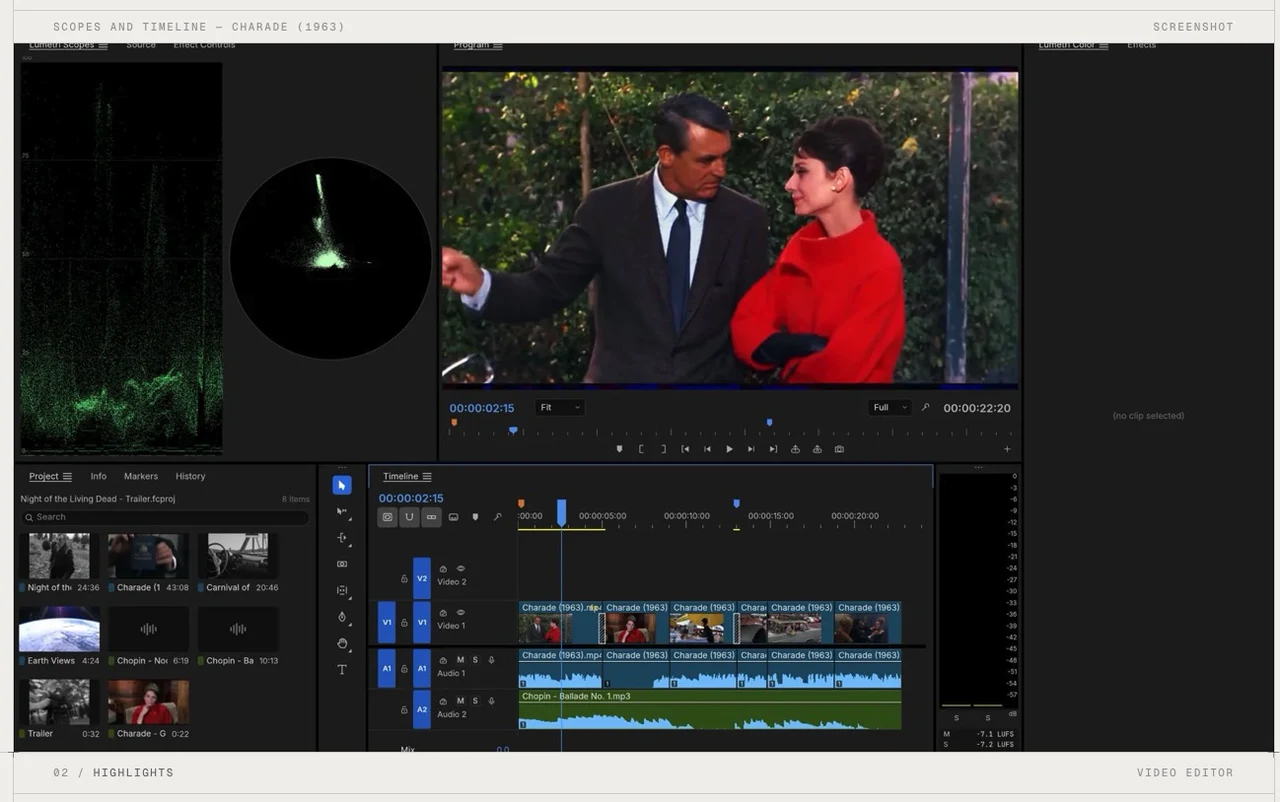Select the Track Select Forward tool

(x=342, y=512)
